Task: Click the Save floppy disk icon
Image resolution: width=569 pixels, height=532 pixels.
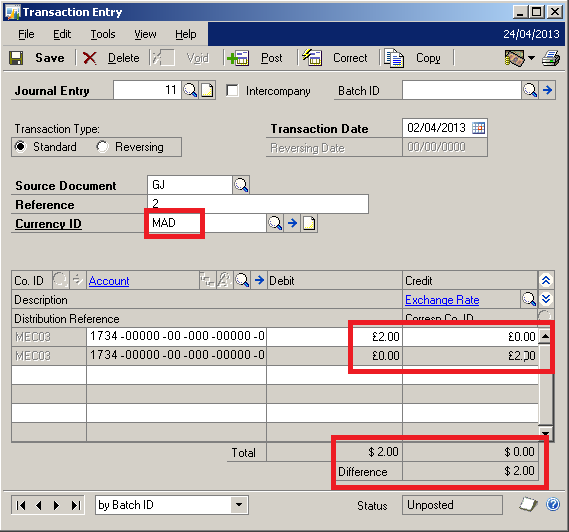Action: [16, 58]
